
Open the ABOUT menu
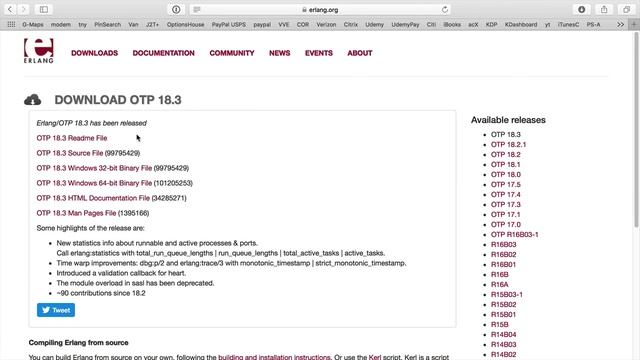point(360,53)
